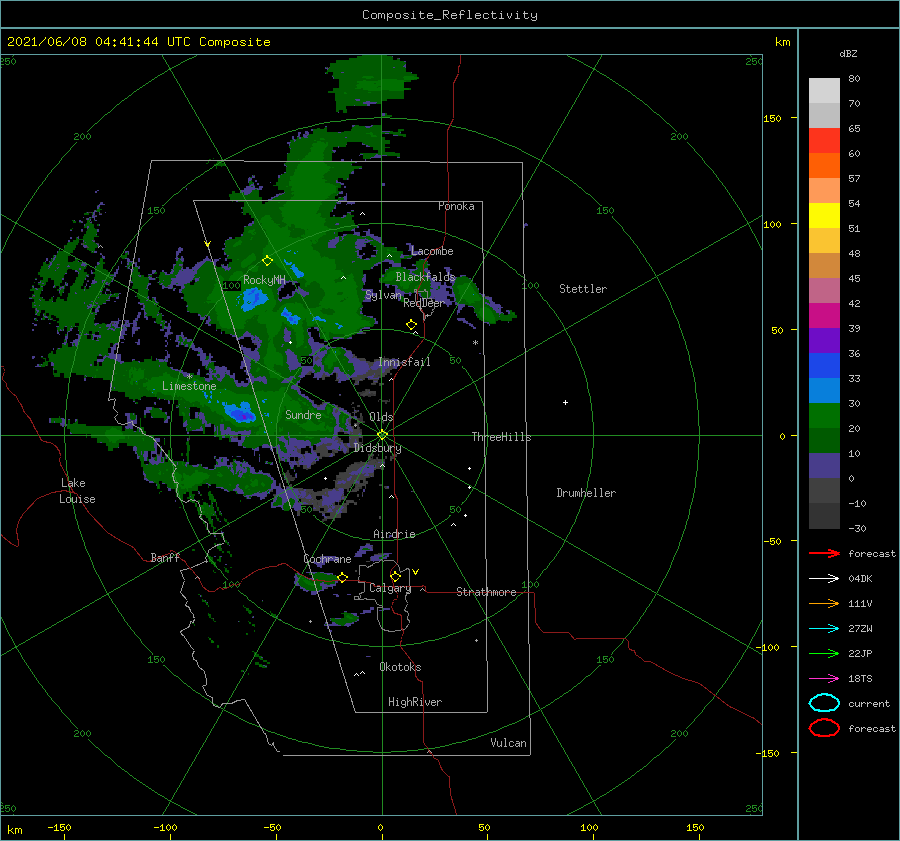Click the Calgary city label

tap(390, 588)
